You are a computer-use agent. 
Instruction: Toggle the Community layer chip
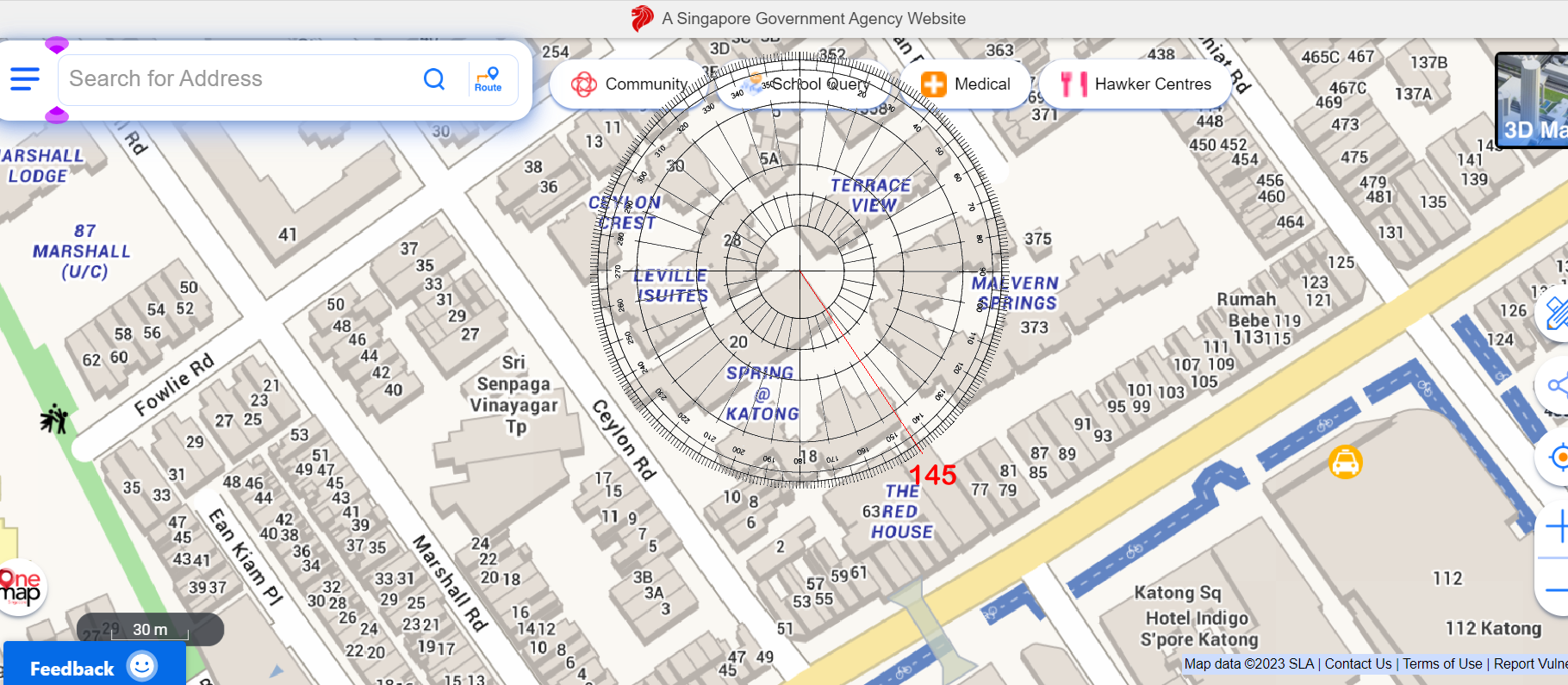pos(629,84)
